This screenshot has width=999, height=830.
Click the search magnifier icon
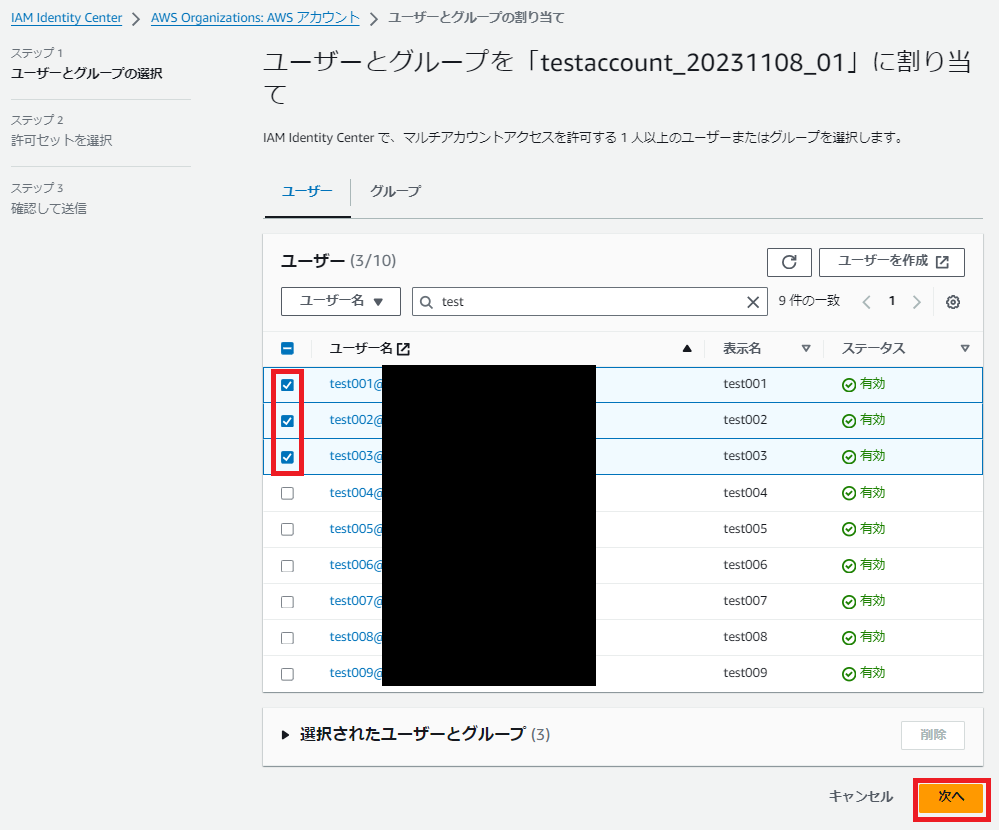pyautogui.click(x=426, y=302)
